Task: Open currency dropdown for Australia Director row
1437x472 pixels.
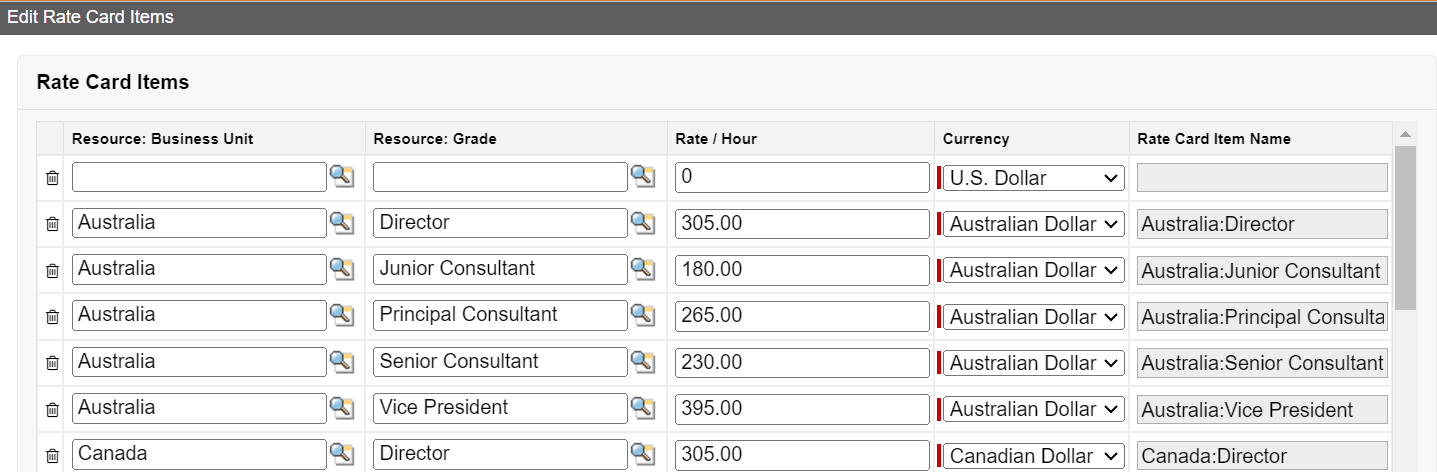Action: tap(1034, 224)
